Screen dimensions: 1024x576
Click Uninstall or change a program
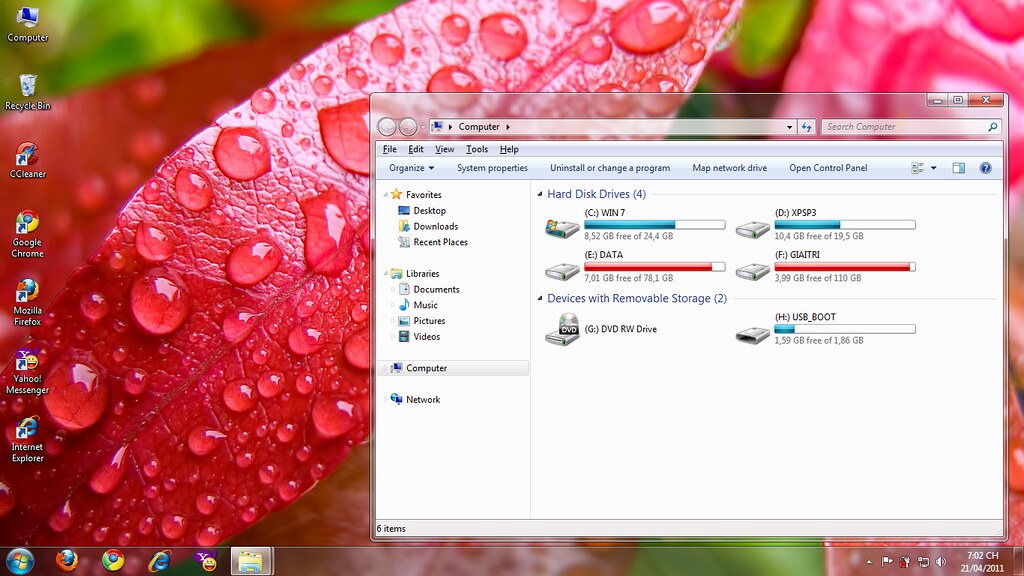point(609,168)
